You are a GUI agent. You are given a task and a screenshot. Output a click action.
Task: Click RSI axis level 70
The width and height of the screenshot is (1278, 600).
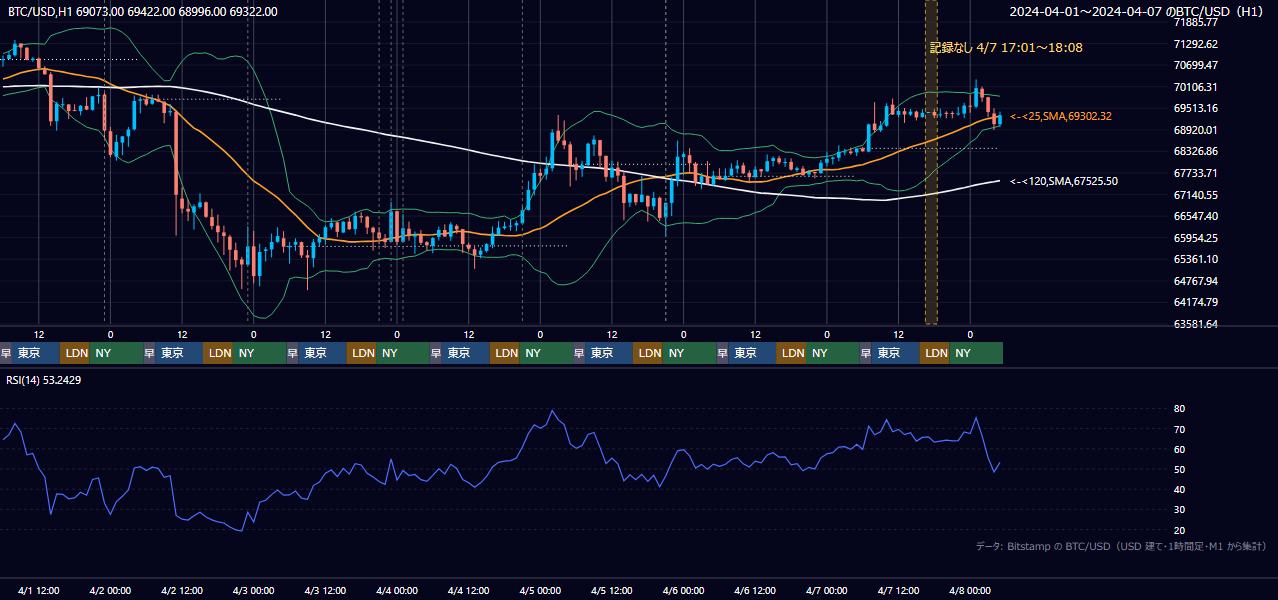pyautogui.click(x=1179, y=429)
